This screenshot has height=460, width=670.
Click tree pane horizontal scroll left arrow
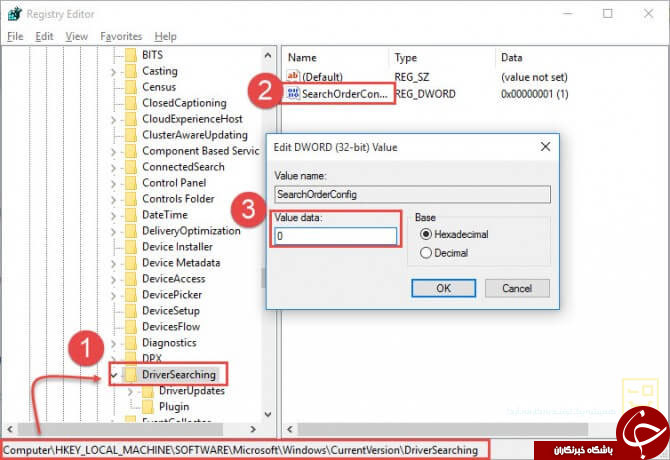(10, 429)
